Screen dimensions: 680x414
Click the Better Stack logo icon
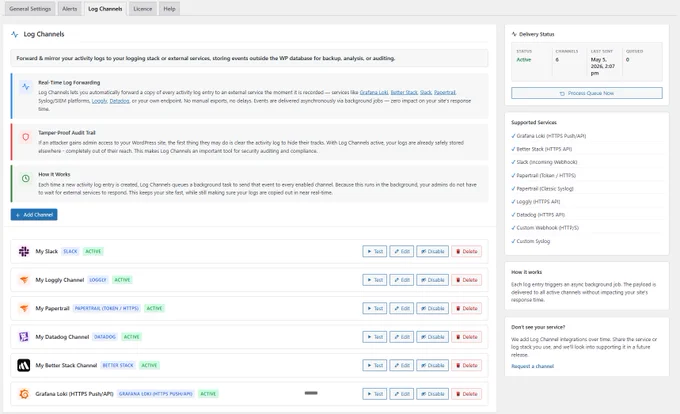click(x=24, y=365)
